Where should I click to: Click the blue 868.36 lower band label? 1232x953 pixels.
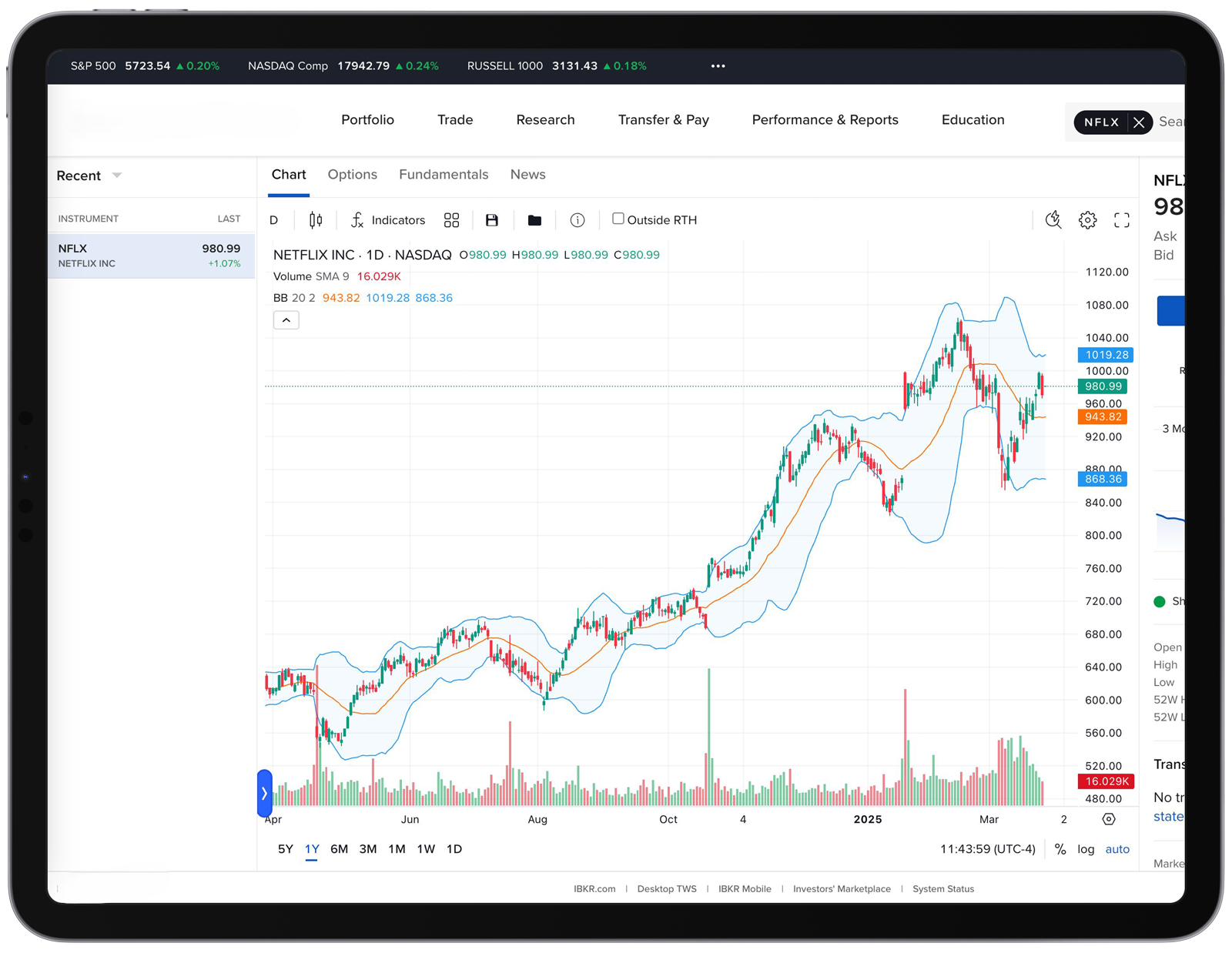pyautogui.click(x=1103, y=479)
